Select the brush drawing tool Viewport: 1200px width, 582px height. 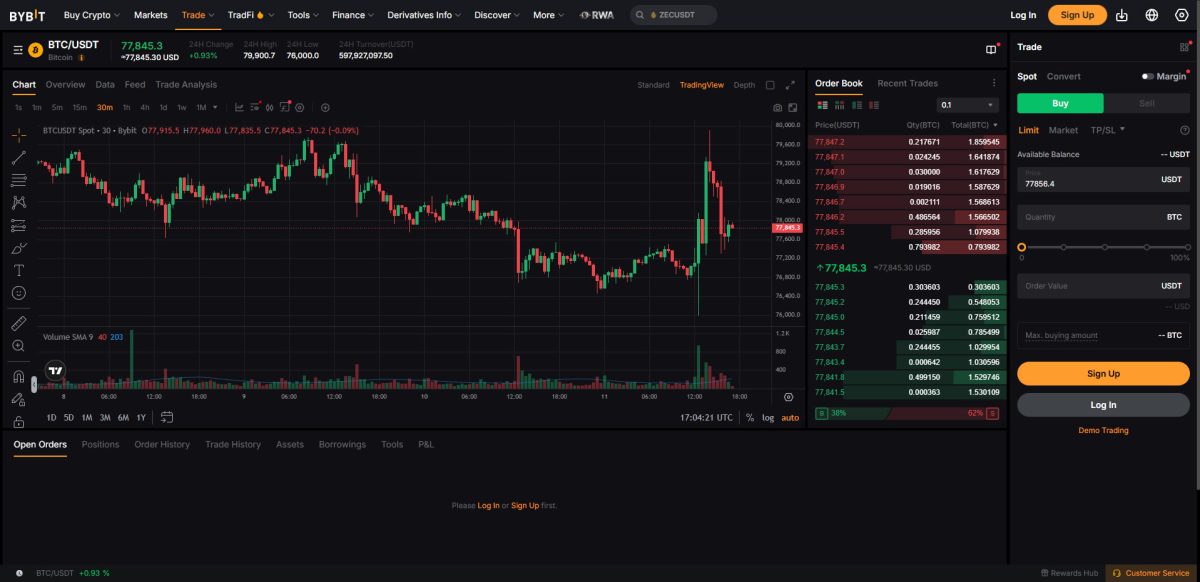click(19, 247)
